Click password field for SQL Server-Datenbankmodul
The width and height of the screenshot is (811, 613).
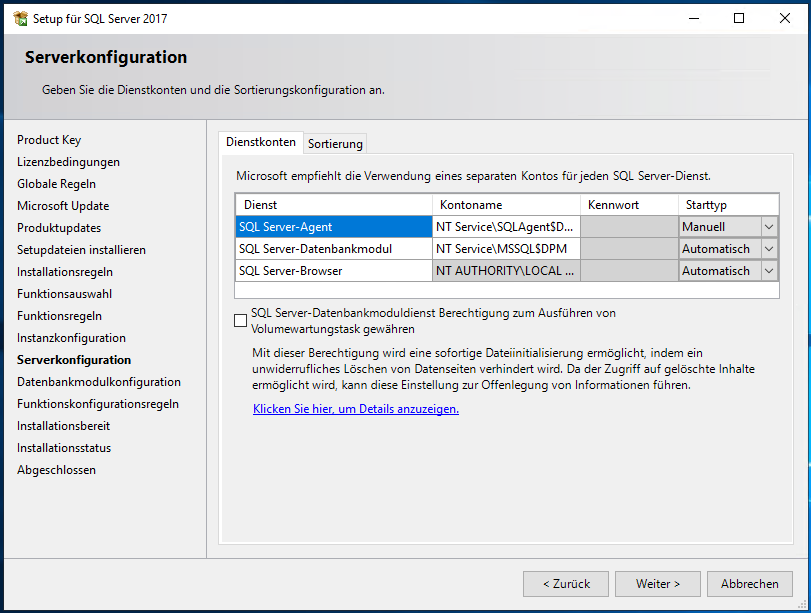tap(629, 249)
